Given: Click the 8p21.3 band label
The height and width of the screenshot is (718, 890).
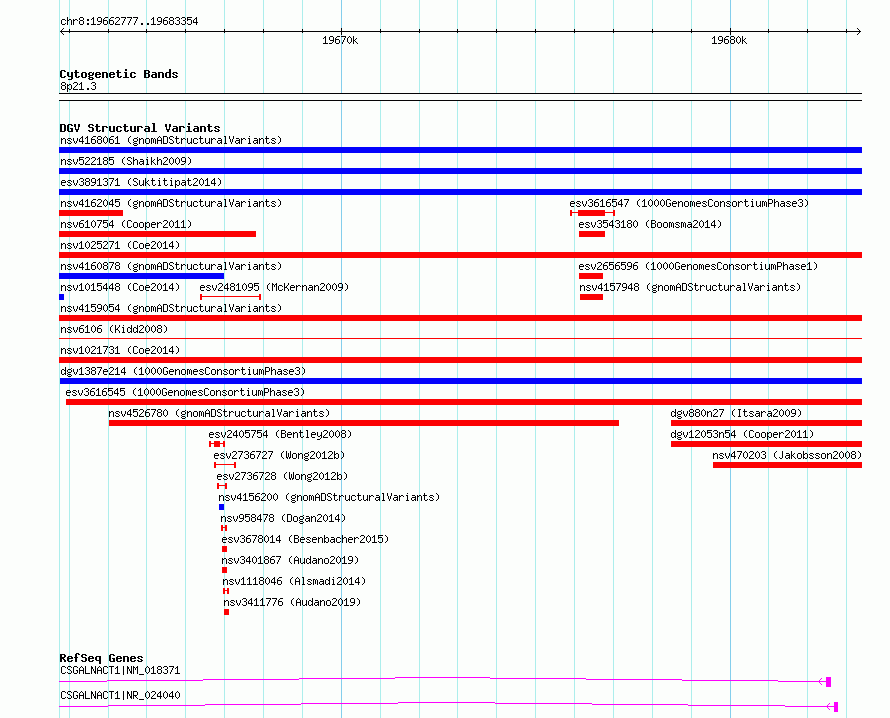Looking at the screenshot, I should (78, 86).
